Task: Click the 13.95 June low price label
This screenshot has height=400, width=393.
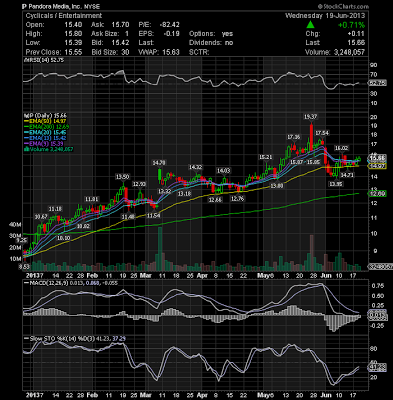Action: (335, 184)
